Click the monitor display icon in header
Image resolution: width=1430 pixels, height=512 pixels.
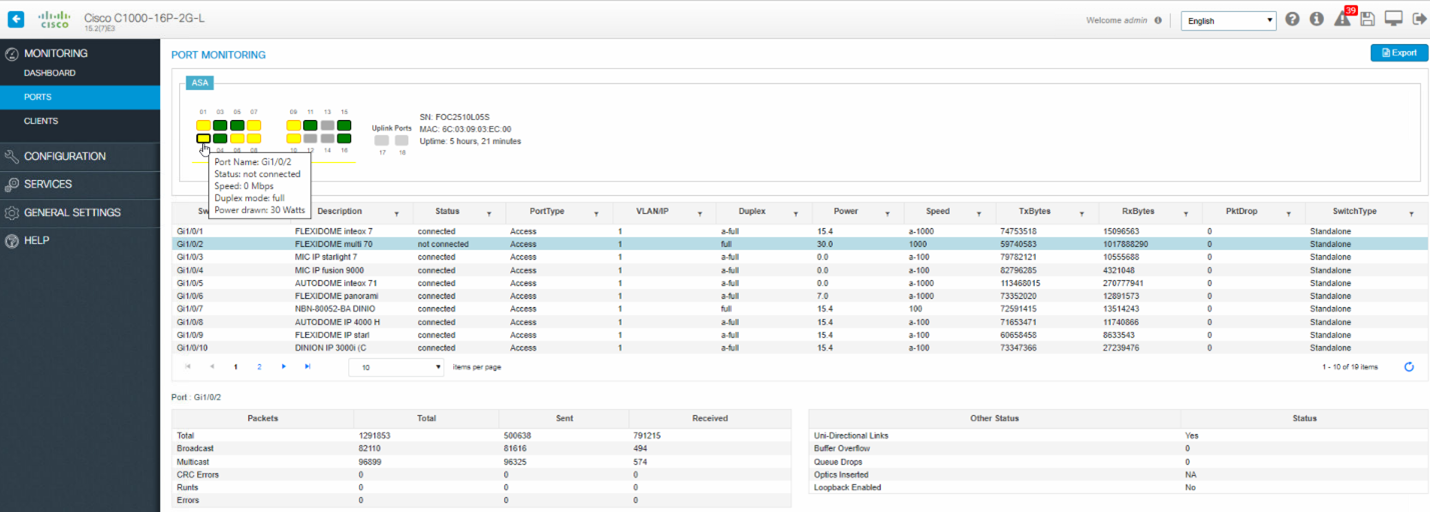coord(1393,19)
